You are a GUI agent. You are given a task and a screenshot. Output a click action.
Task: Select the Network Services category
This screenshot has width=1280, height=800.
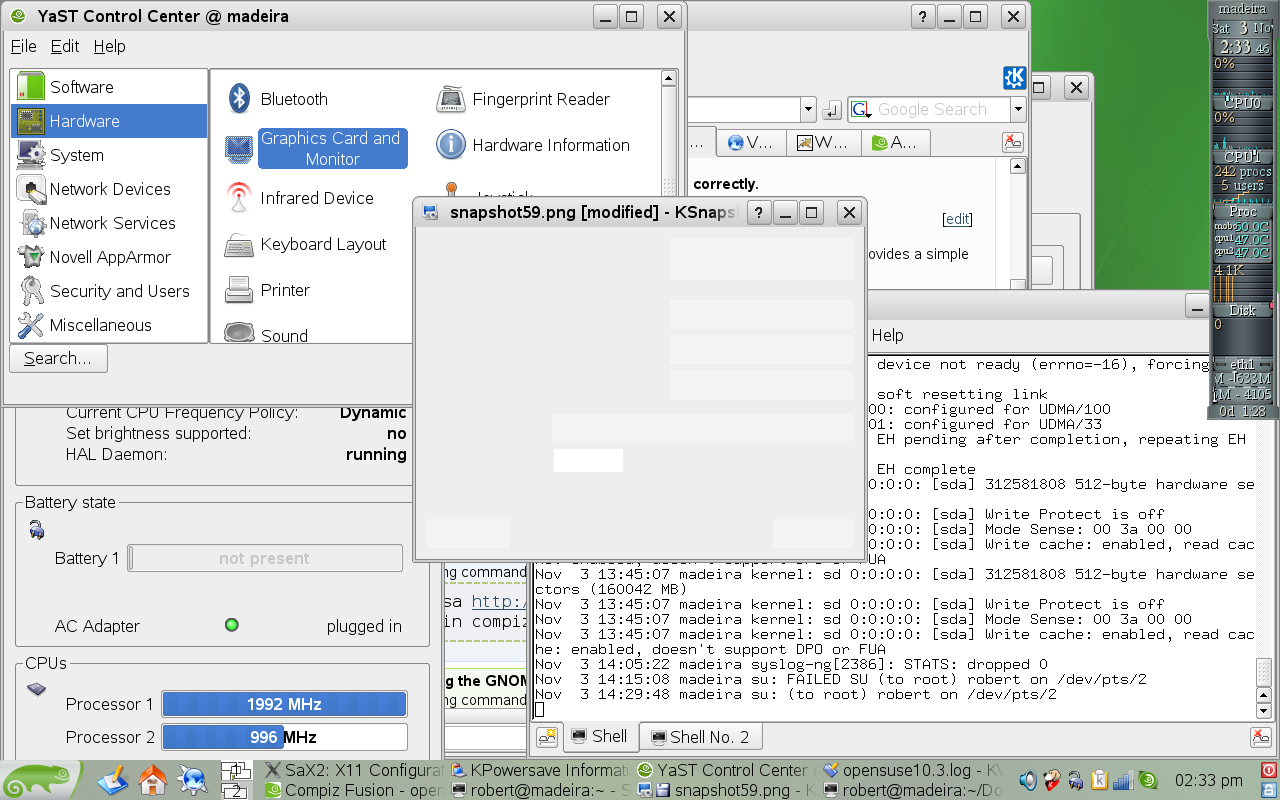click(109, 223)
